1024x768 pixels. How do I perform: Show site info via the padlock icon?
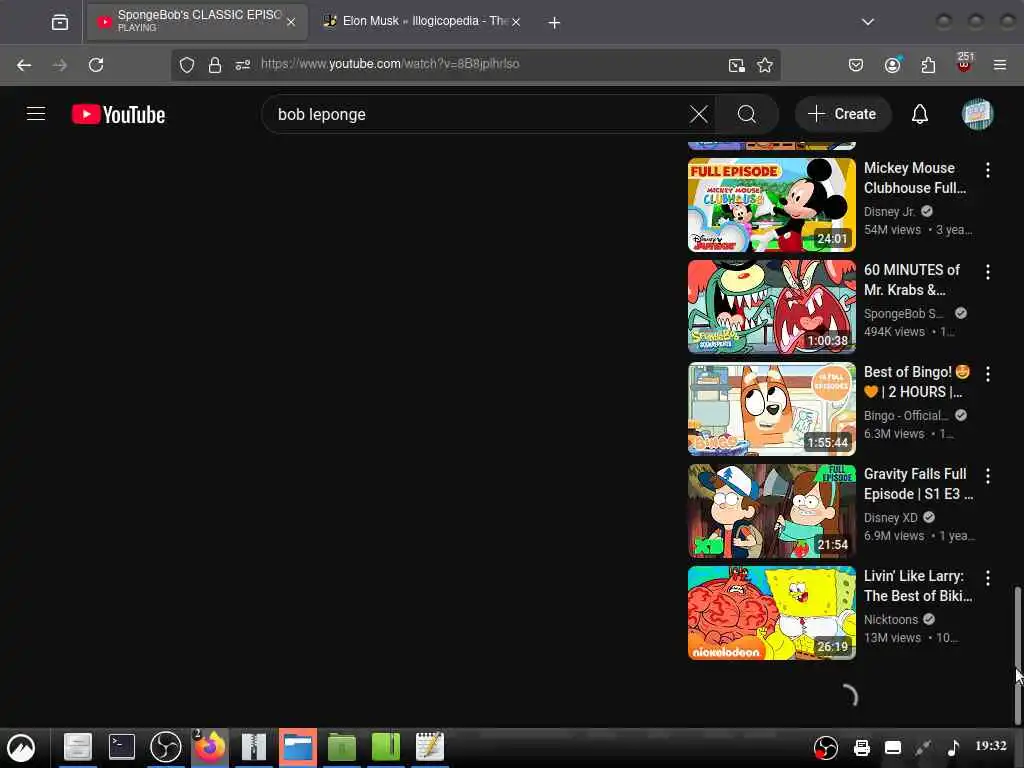pos(215,65)
